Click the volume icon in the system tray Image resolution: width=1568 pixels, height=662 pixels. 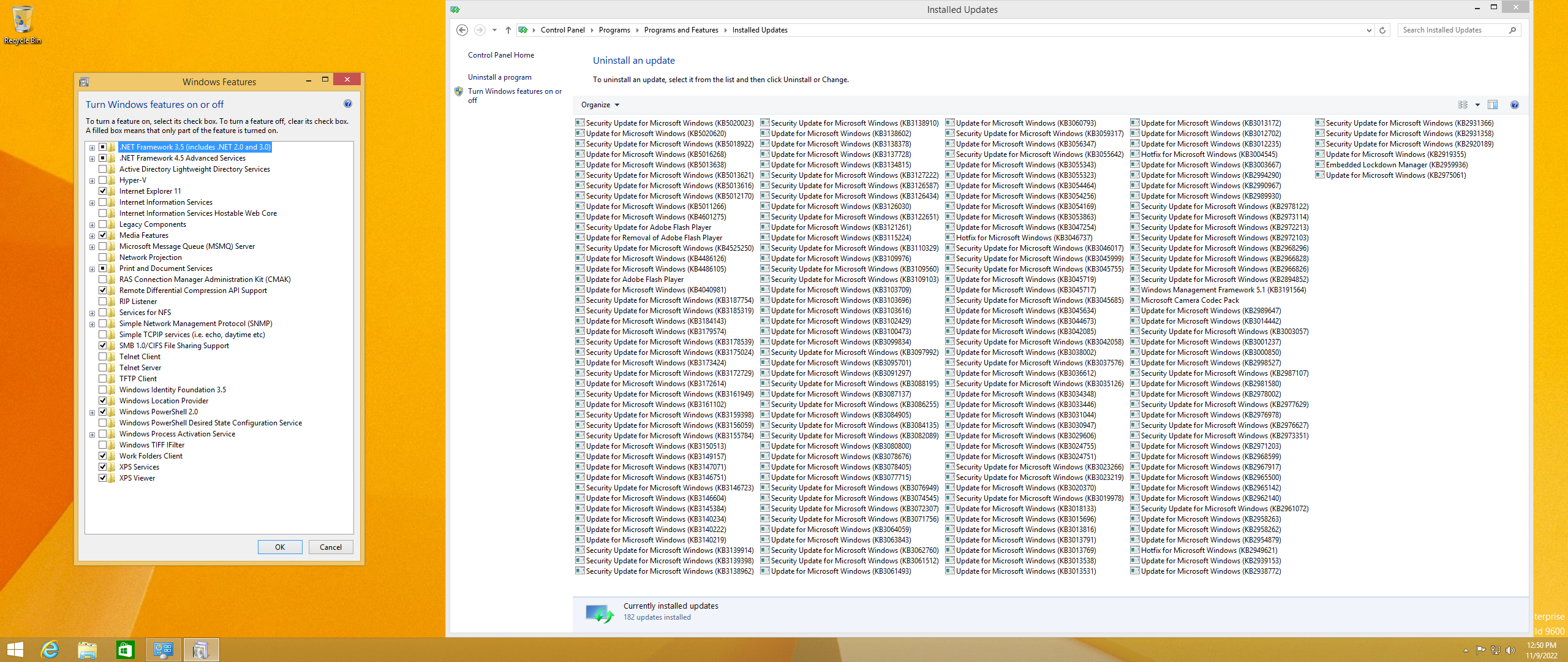(x=1510, y=650)
